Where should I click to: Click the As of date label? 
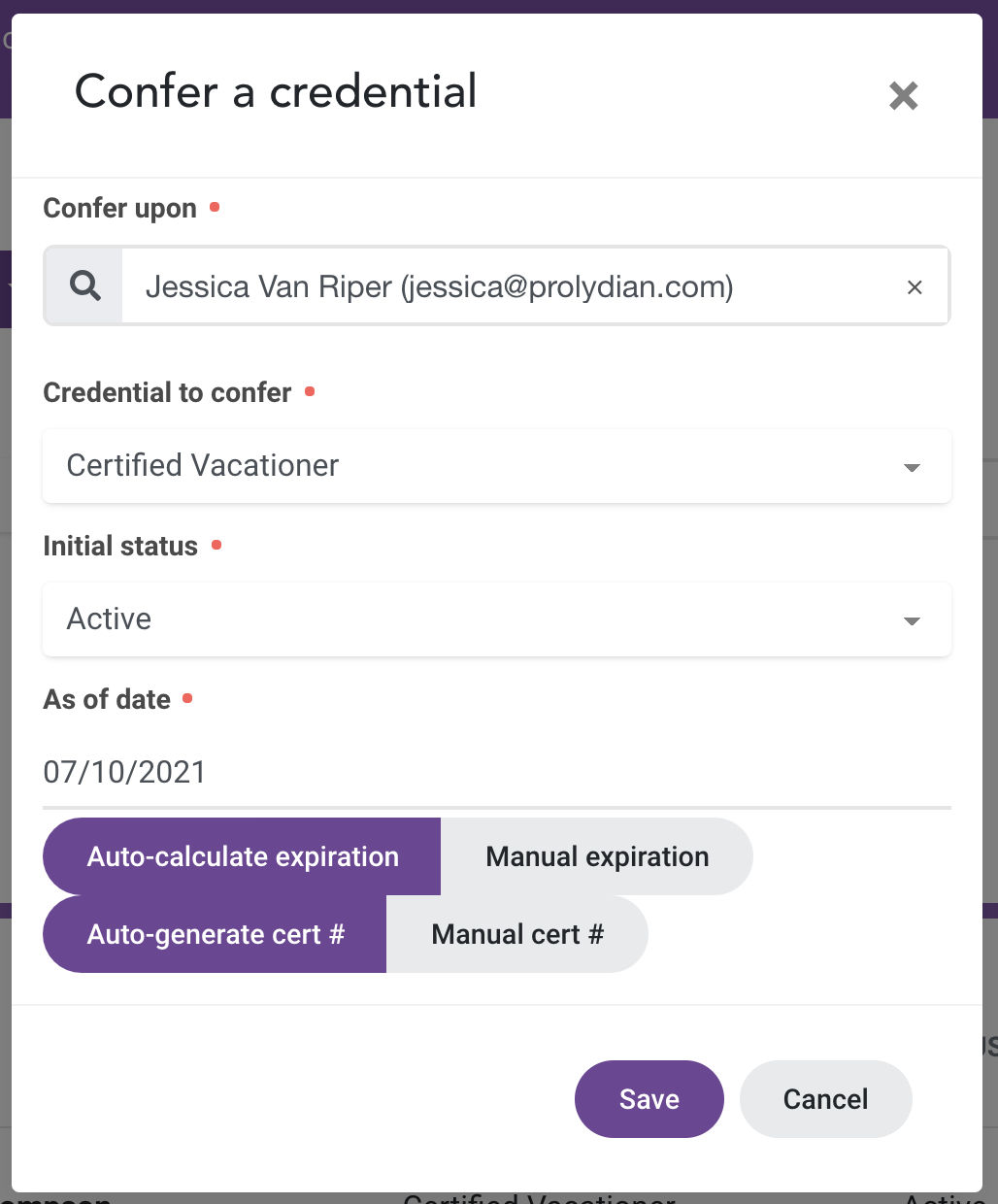tap(107, 699)
